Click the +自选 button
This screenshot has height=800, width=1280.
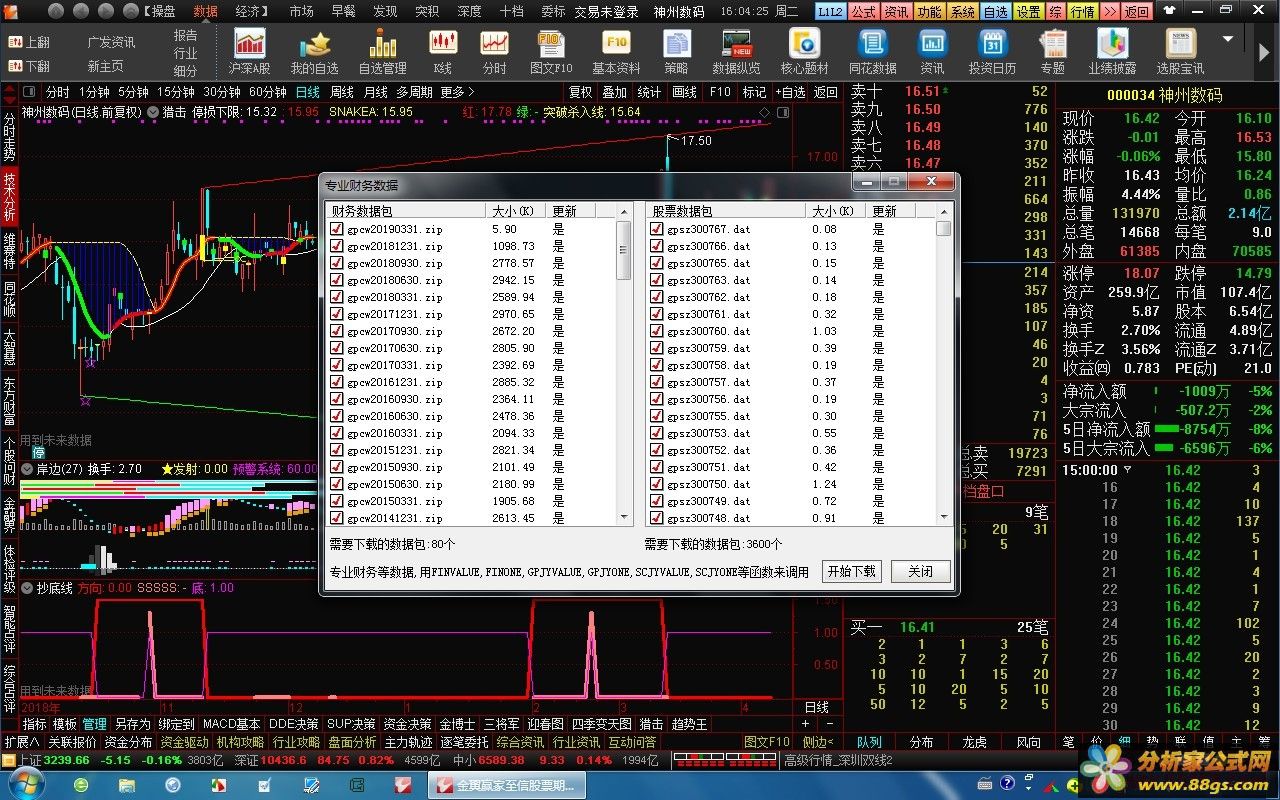[x=790, y=91]
